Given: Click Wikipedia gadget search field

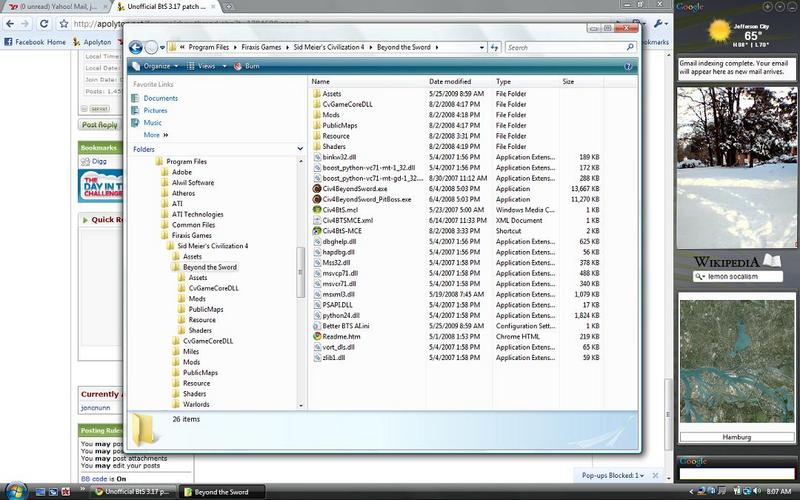Looking at the screenshot, I should tap(738, 277).
